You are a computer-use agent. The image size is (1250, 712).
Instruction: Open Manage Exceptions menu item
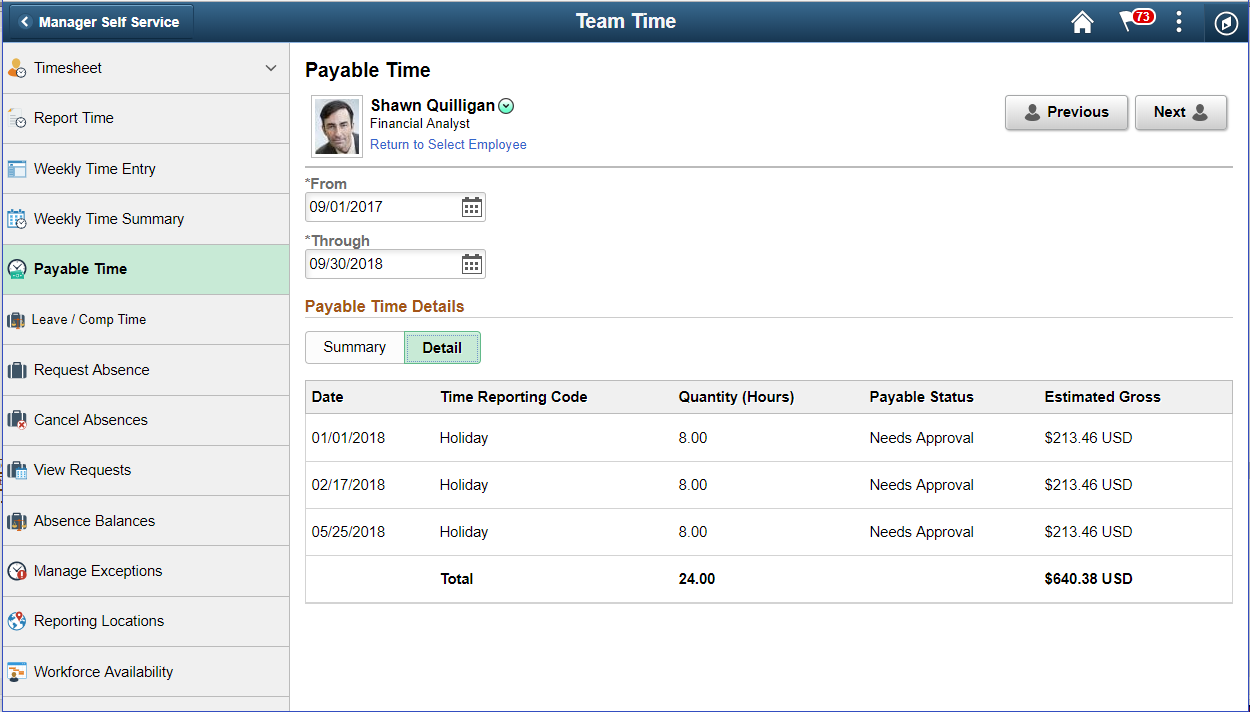(146, 571)
